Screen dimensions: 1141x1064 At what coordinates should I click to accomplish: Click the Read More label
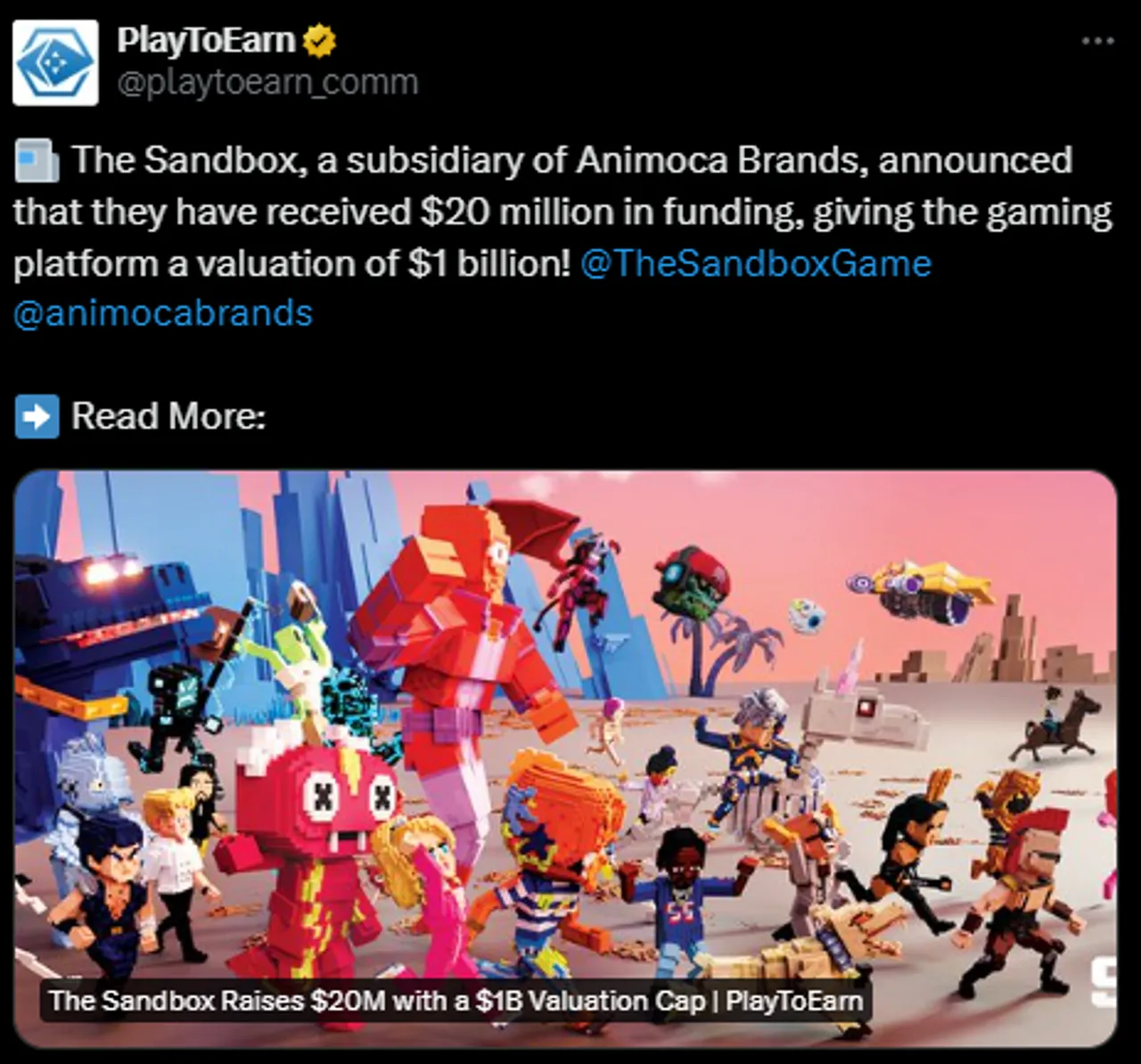(168, 416)
